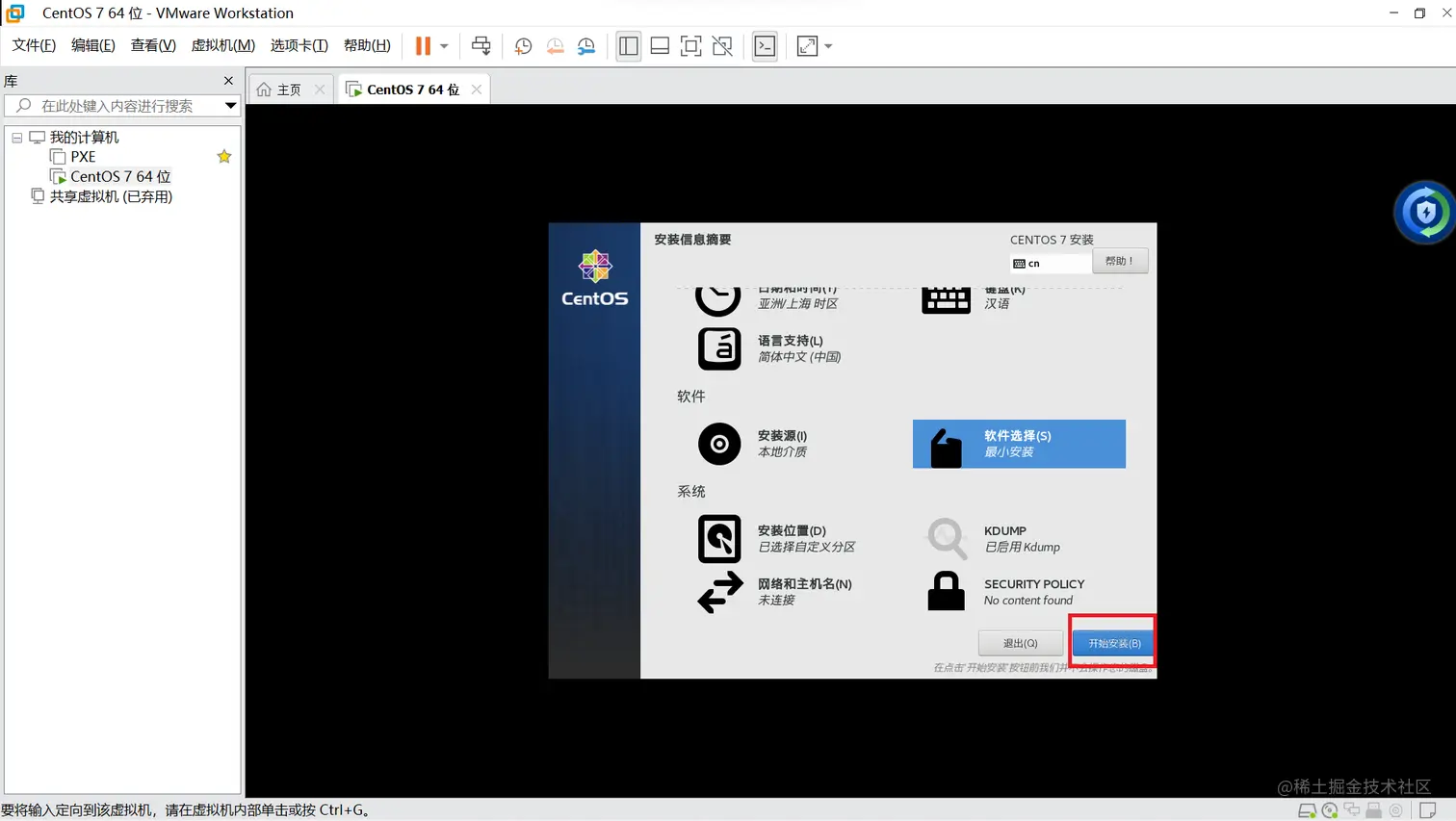Click the 安装信息摘要 heading
The image size is (1456, 821).
pyautogui.click(x=692, y=240)
